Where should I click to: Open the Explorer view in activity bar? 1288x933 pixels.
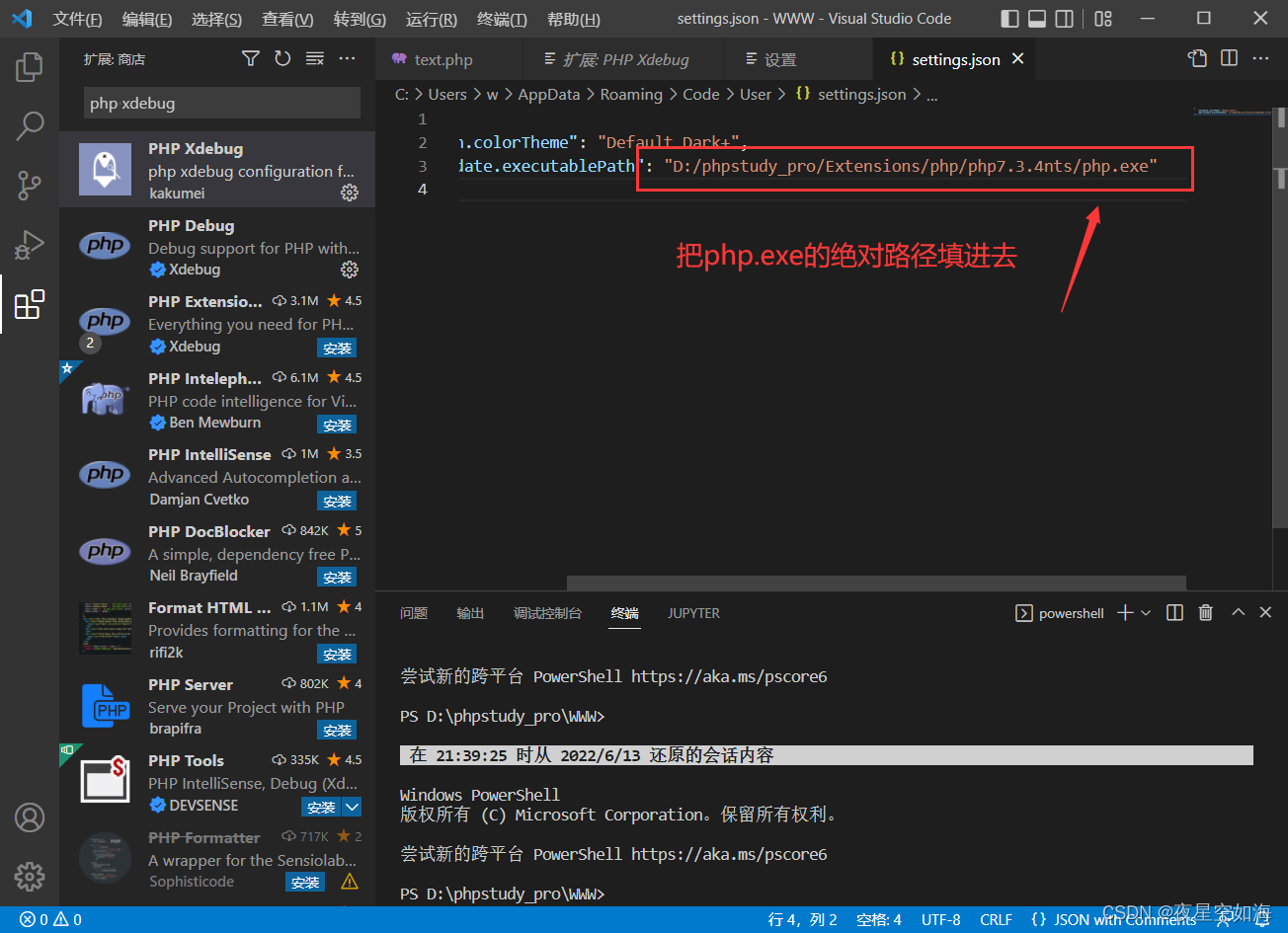tap(30, 67)
